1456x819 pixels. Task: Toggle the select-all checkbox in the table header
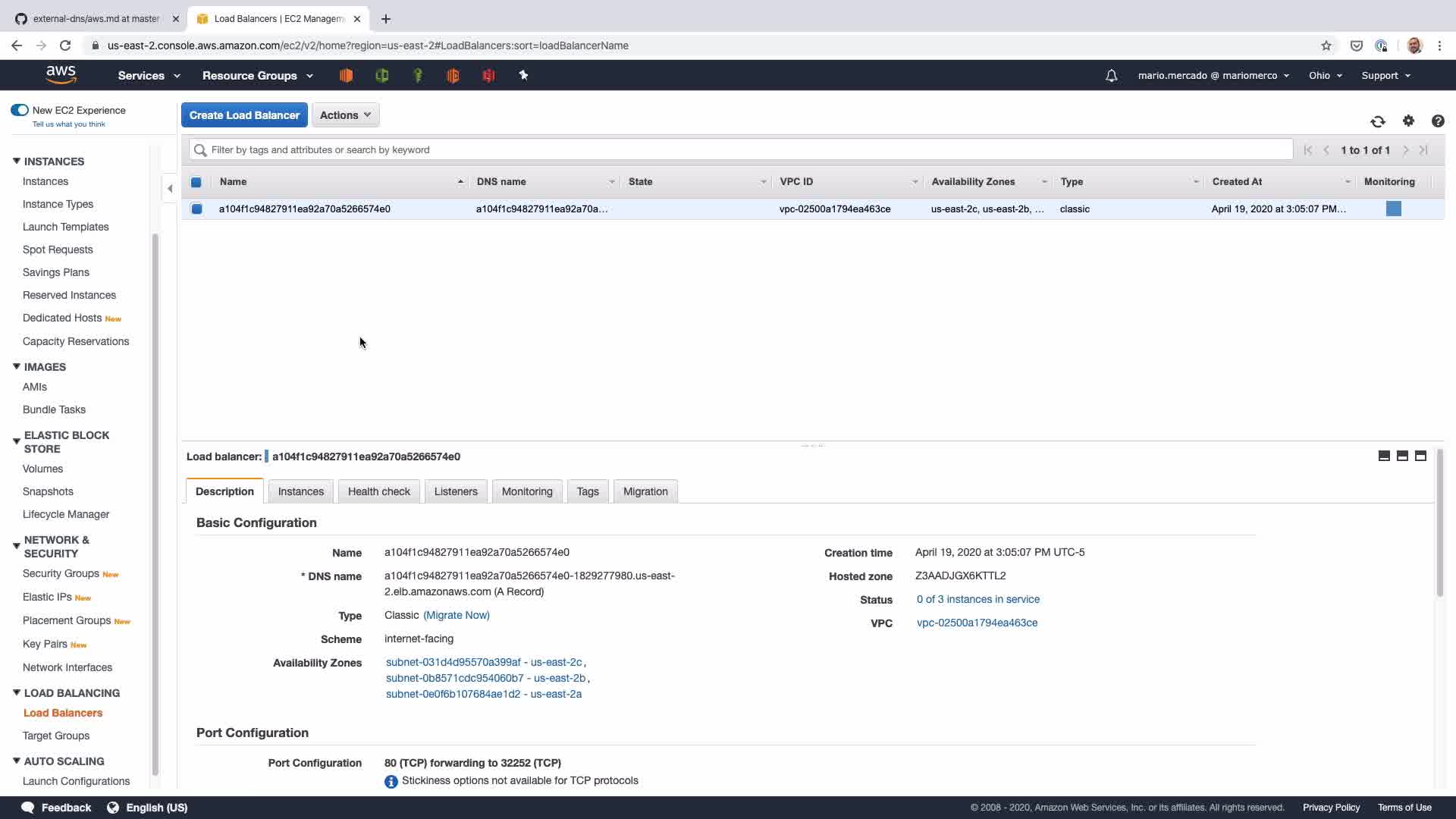click(196, 182)
